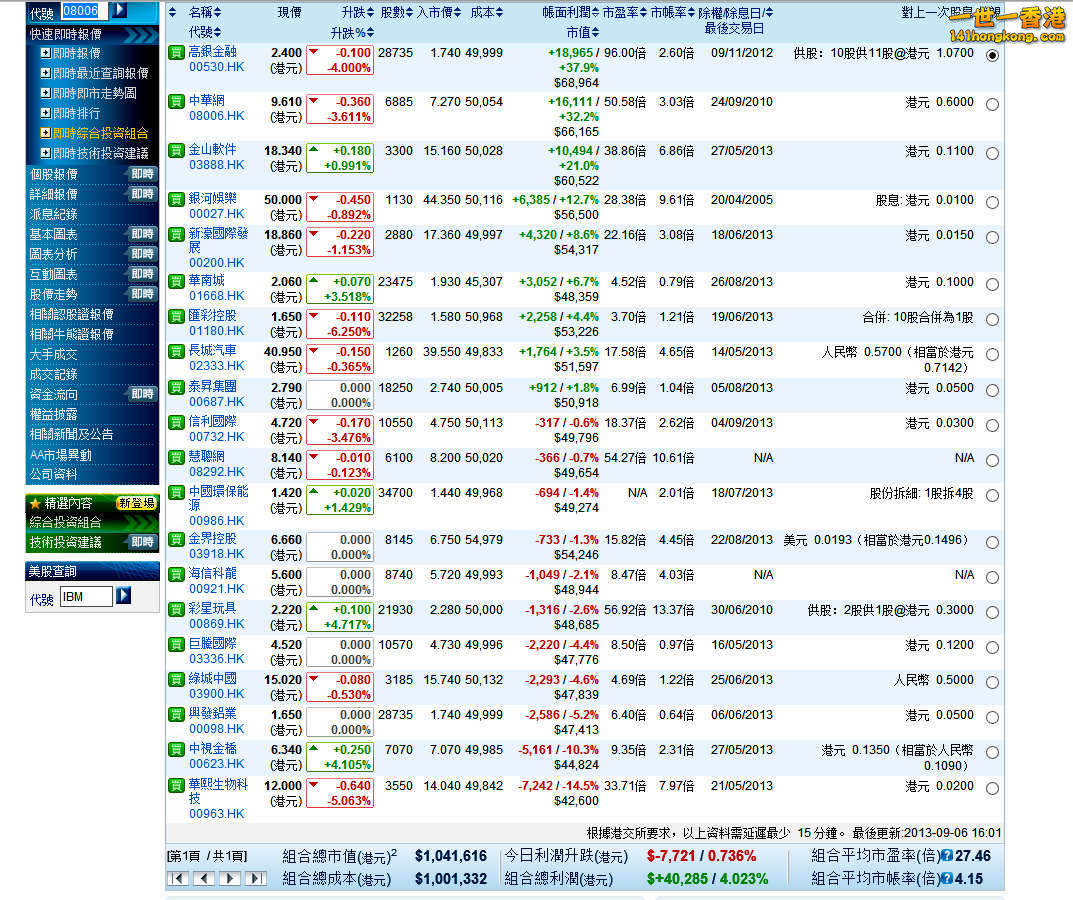Select the radio button for 金山軟件 row

[992, 154]
